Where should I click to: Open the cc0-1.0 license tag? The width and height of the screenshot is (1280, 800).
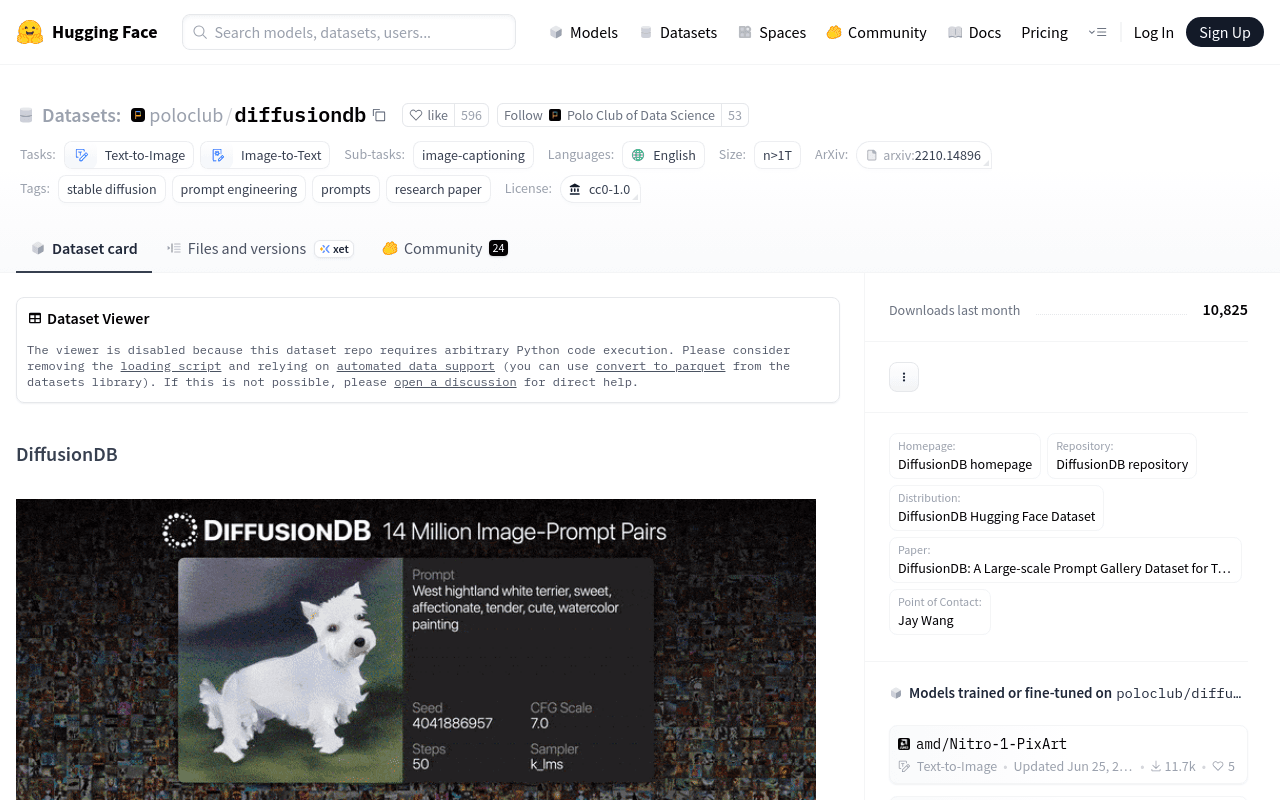coord(600,189)
